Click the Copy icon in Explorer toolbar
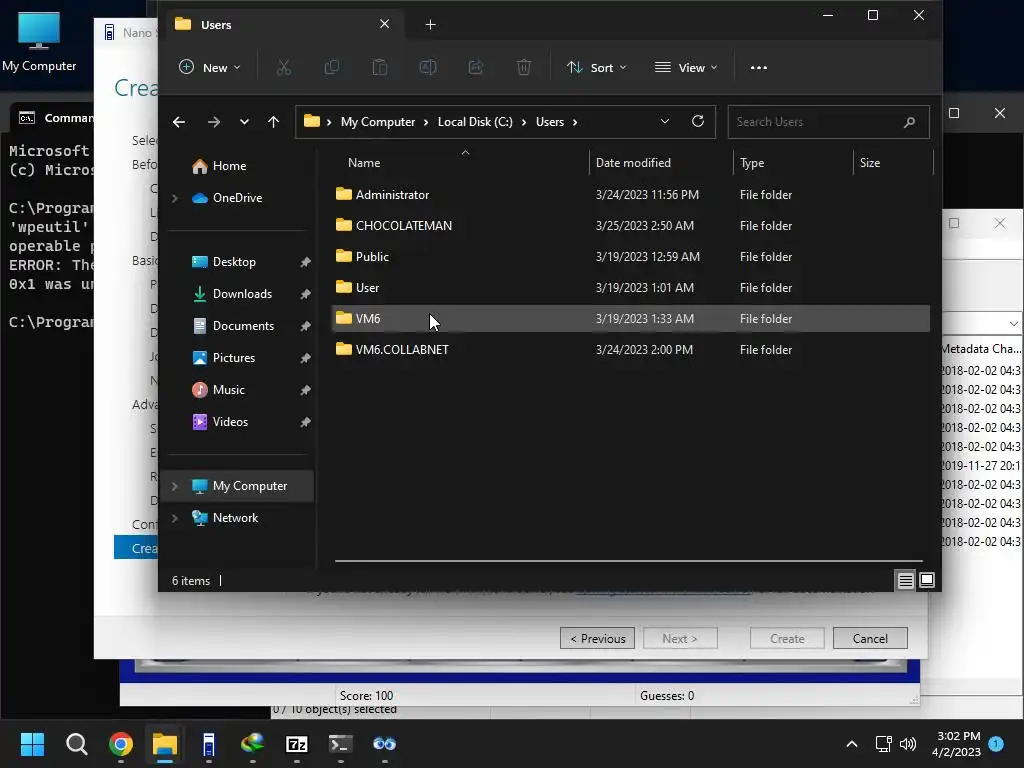The height and width of the screenshot is (768, 1024). click(332, 67)
